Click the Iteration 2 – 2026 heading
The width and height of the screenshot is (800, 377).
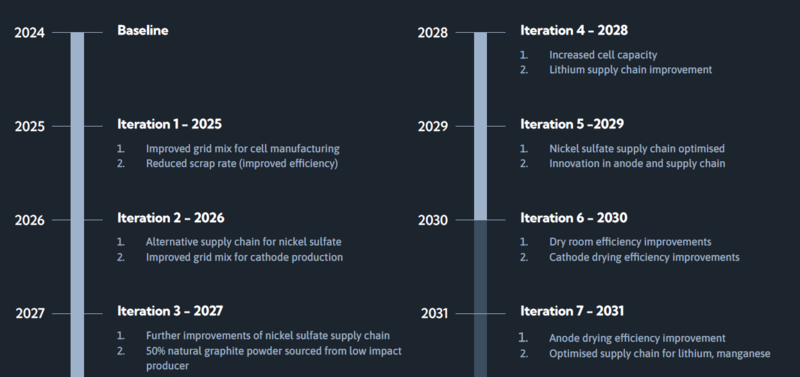(170, 218)
